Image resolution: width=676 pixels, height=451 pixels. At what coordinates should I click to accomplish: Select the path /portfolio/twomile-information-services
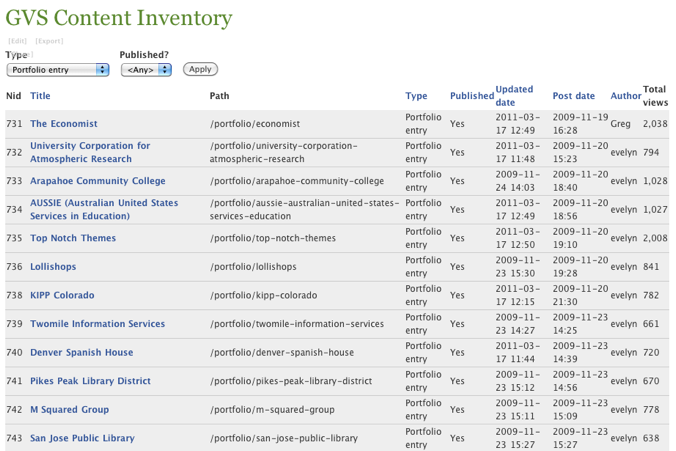[x=297, y=324]
